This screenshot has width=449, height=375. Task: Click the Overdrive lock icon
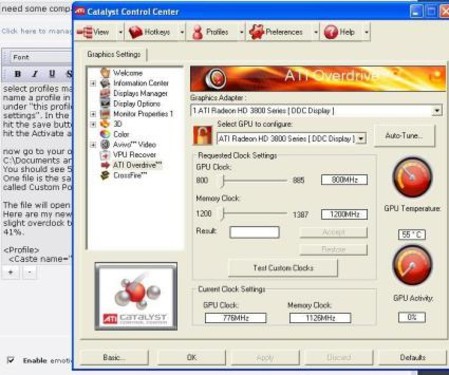(202, 135)
